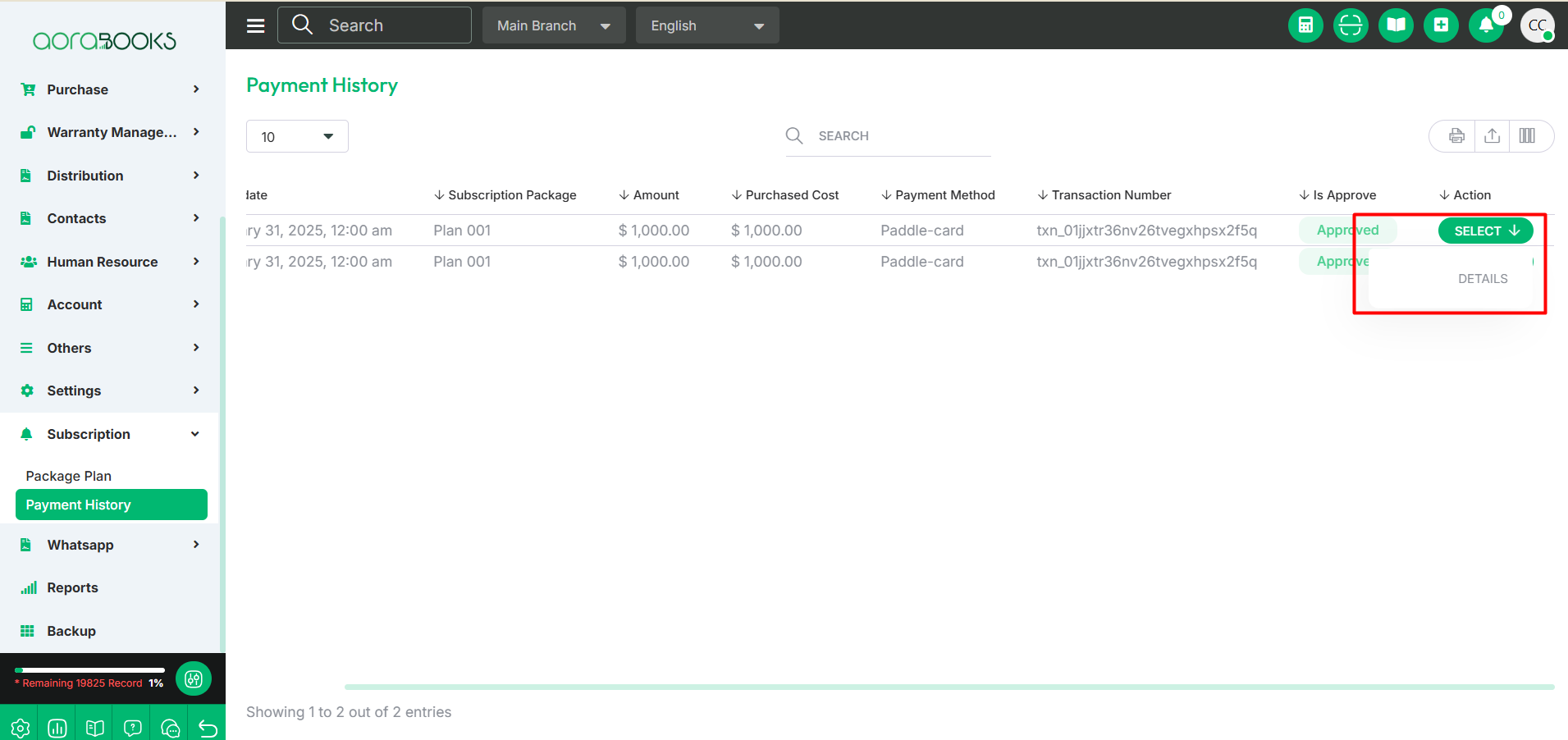Open the notifications bell
This screenshot has width=1568, height=740.
click(1486, 25)
